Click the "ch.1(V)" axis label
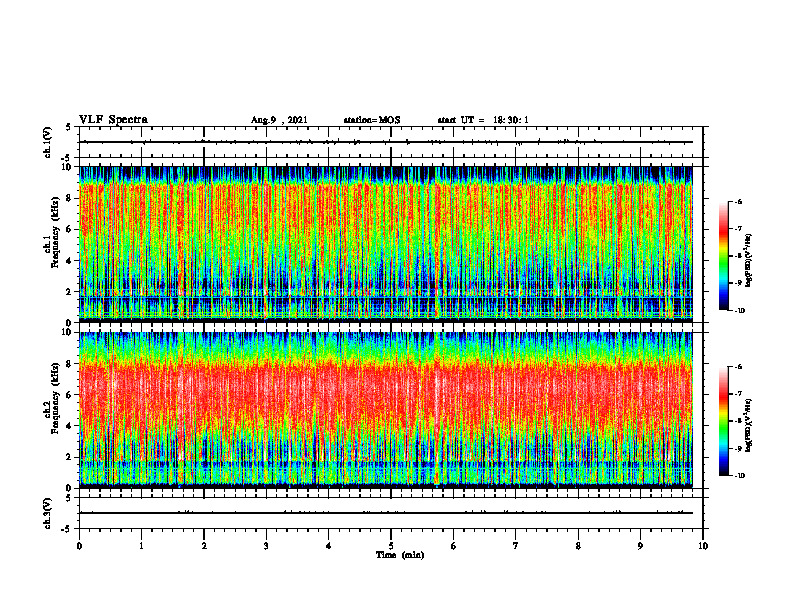The image size is (792, 612). 47,142
